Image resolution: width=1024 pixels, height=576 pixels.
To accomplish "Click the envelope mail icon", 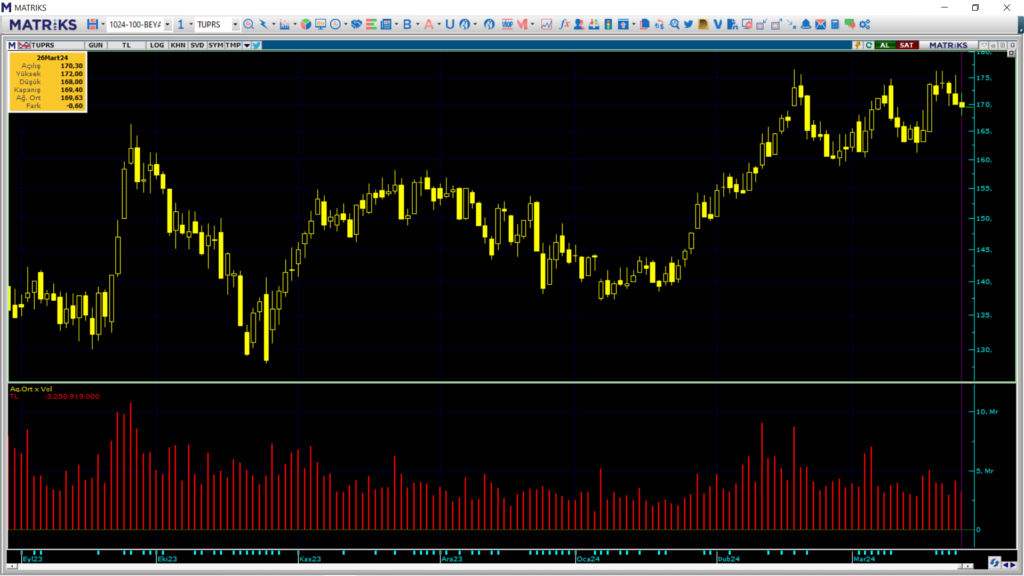I will pos(820,24).
